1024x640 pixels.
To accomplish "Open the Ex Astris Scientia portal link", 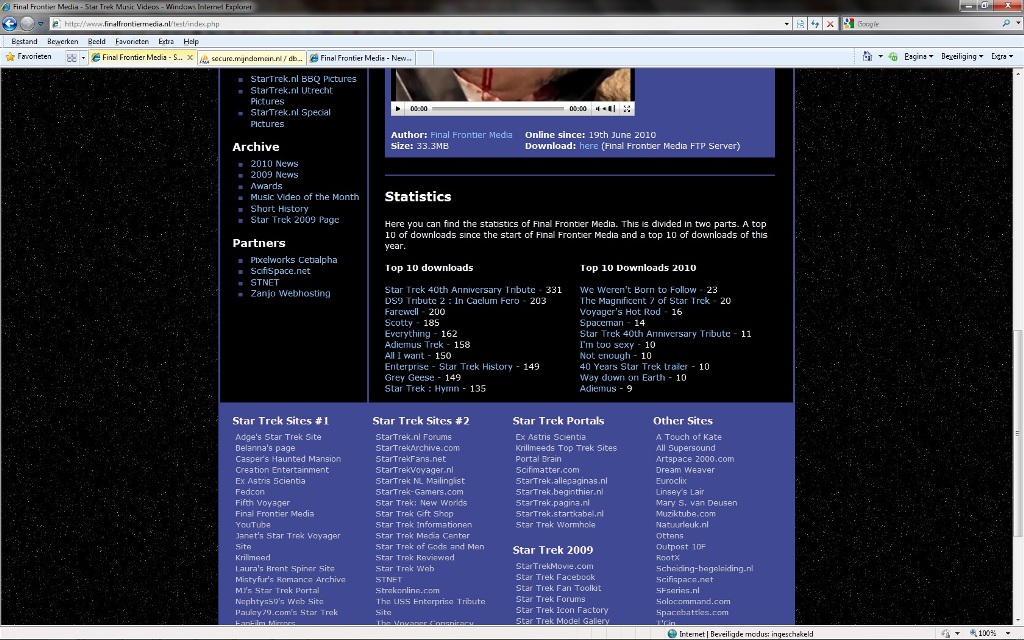I will [x=551, y=437].
